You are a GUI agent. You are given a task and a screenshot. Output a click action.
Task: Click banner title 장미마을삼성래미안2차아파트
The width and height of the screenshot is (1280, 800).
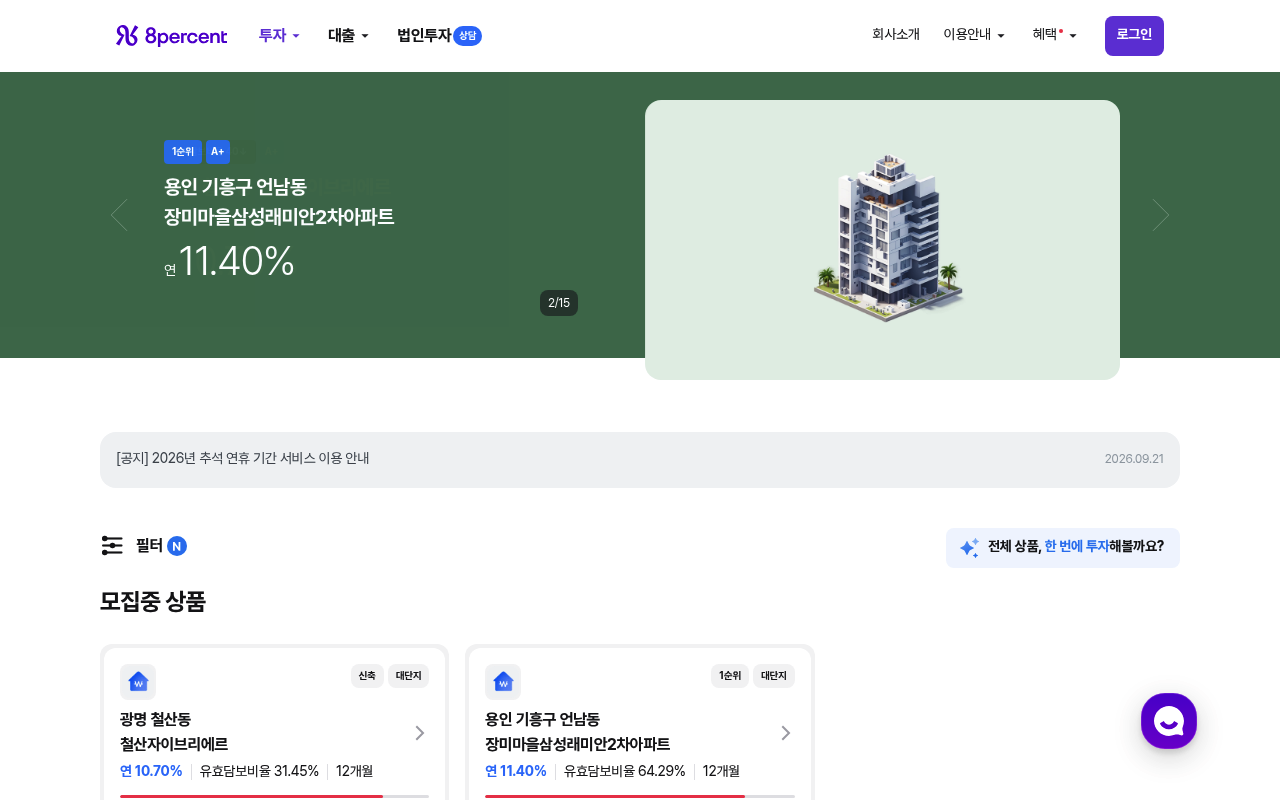[279, 217]
